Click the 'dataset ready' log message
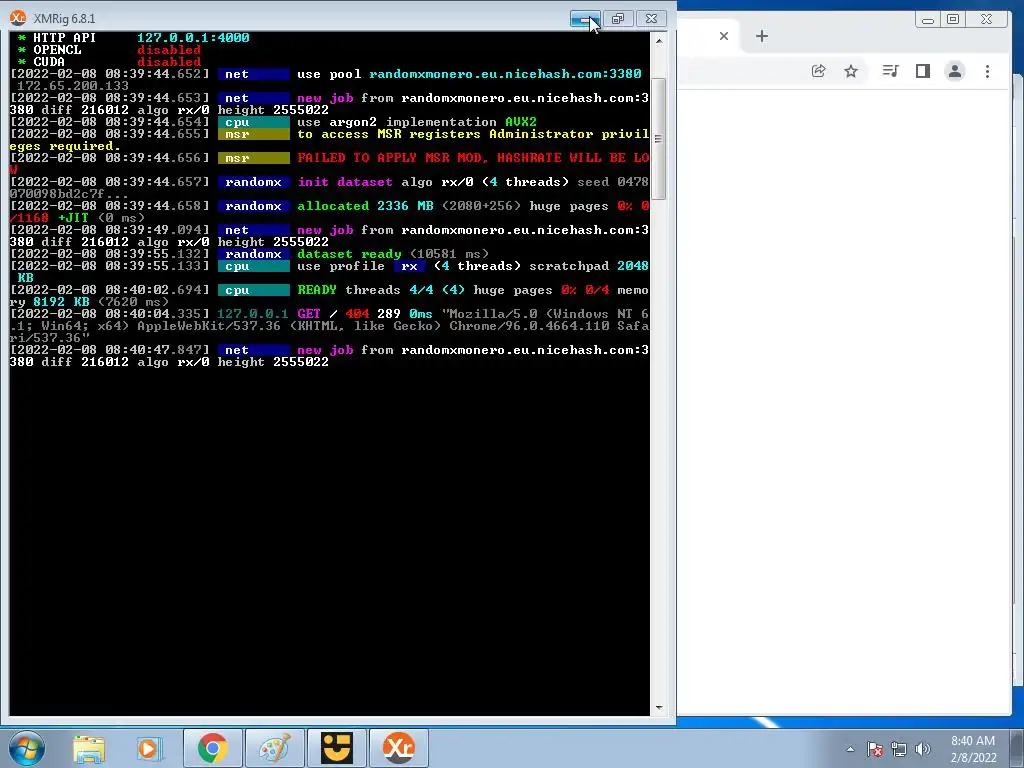This screenshot has width=1024, height=768. coord(349,254)
